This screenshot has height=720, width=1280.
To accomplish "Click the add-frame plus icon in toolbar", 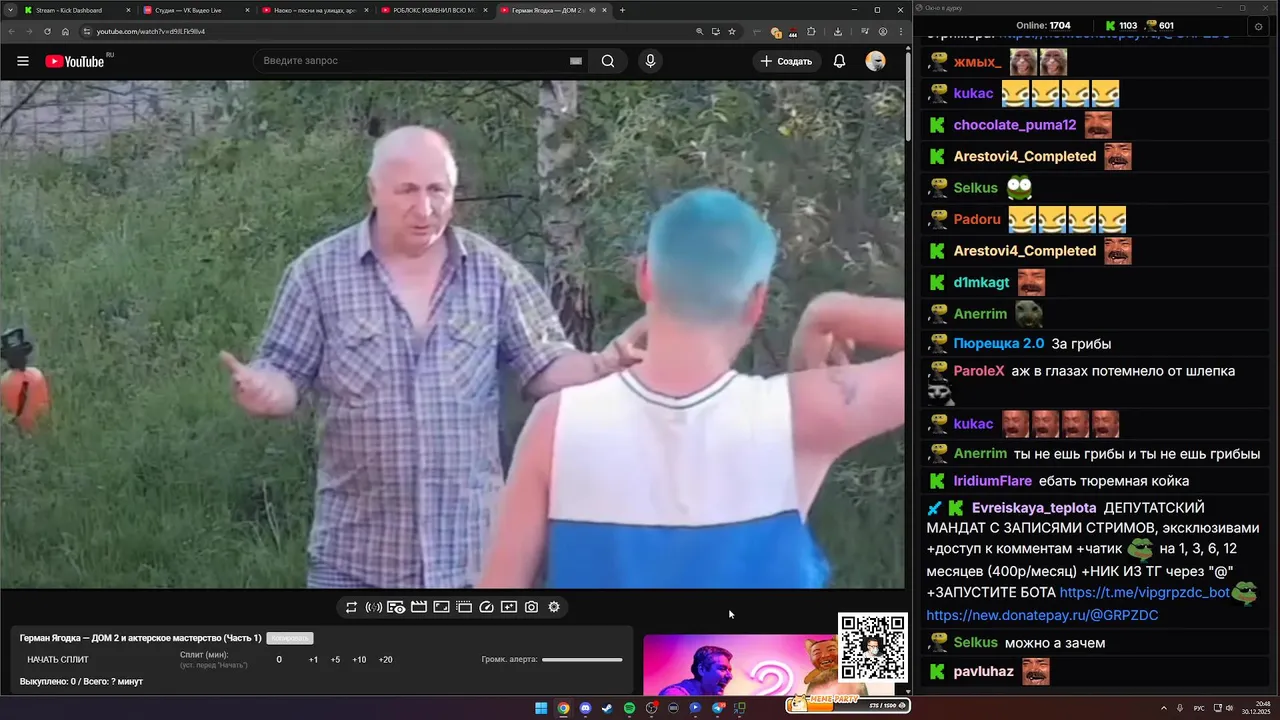I will click(x=509, y=607).
